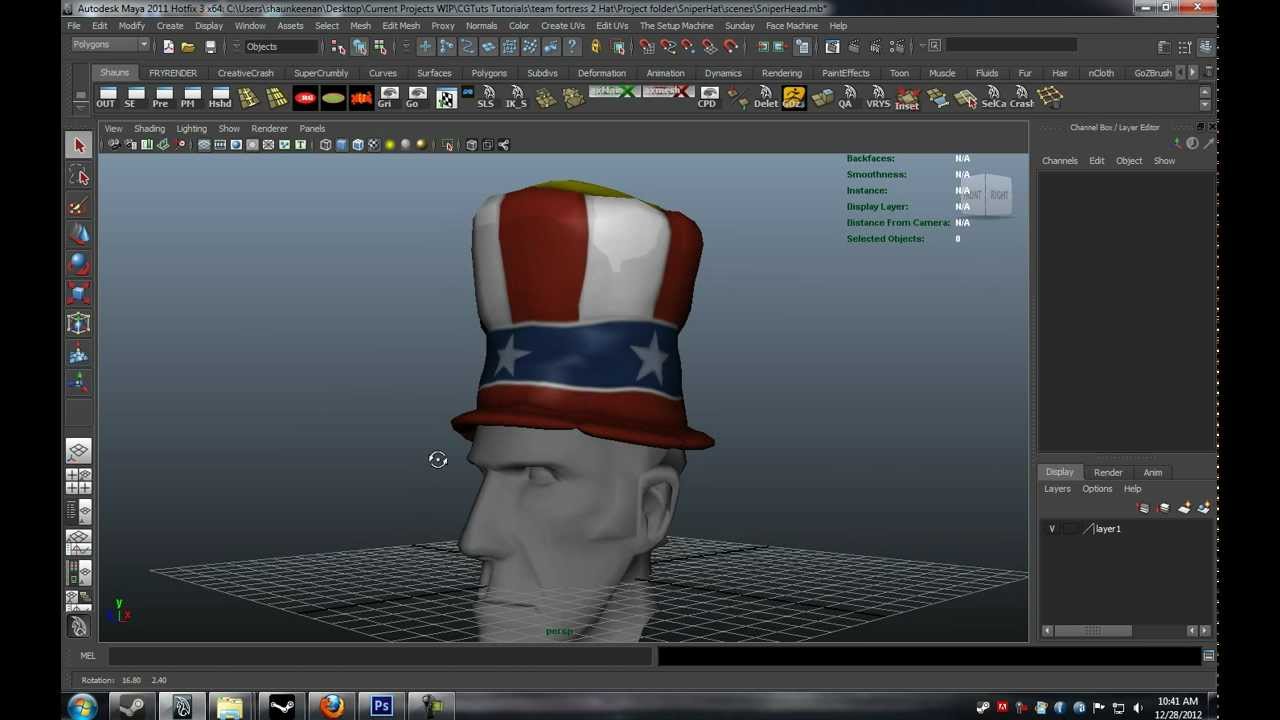Click the Crash script shelf button
This screenshot has height=720, width=1280.
coord(1022,98)
